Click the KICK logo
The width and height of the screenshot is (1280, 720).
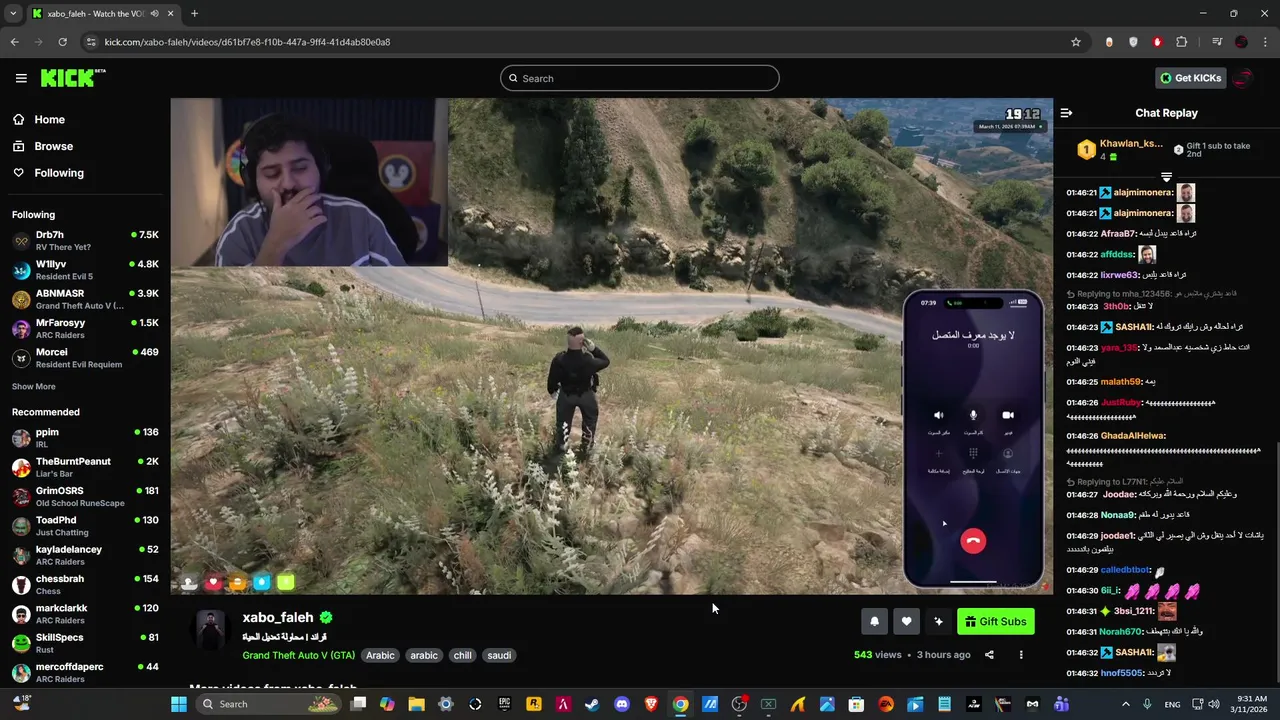coord(73,78)
